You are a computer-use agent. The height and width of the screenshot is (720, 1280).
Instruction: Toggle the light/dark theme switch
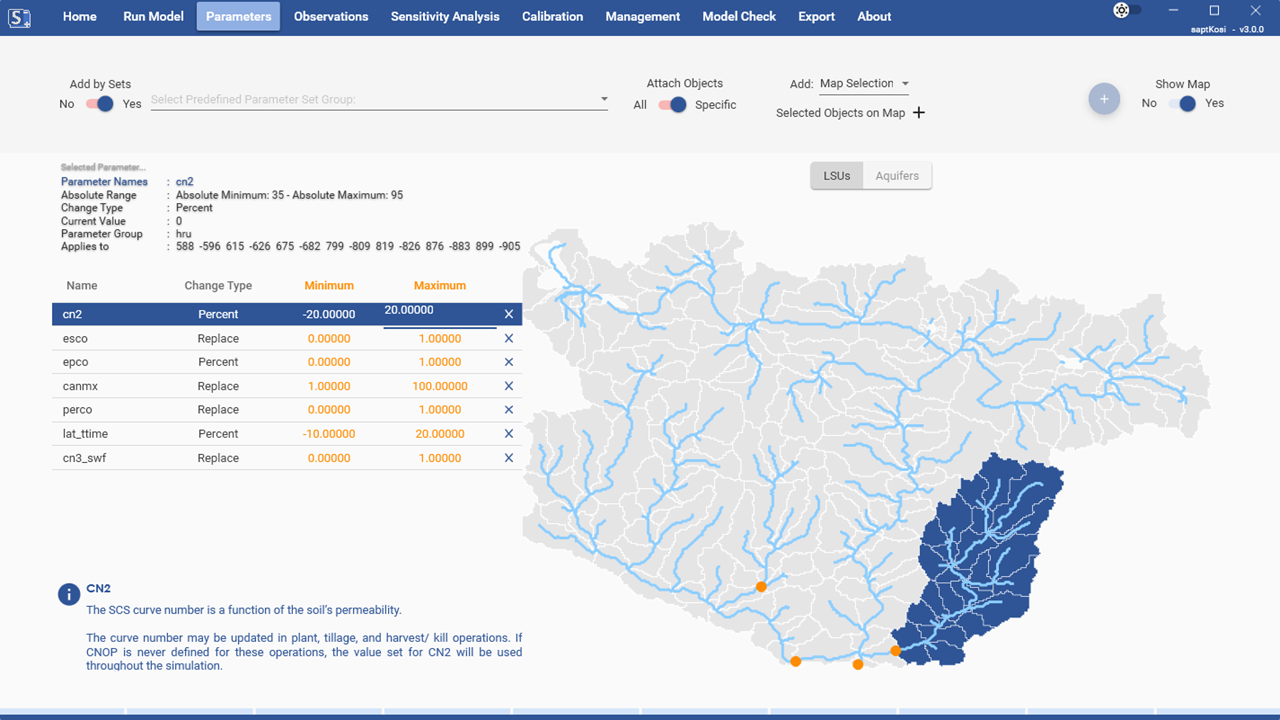click(x=1127, y=10)
